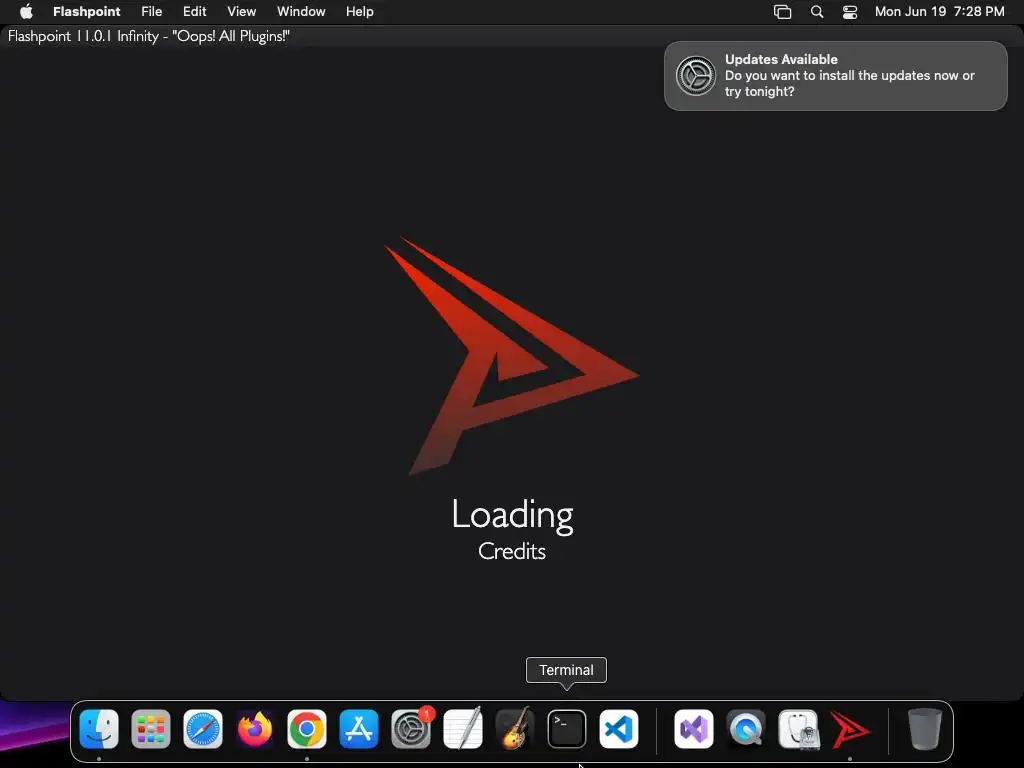The image size is (1024, 768).
Task: Open Spotlight search in the menu bar
Action: [x=816, y=11]
